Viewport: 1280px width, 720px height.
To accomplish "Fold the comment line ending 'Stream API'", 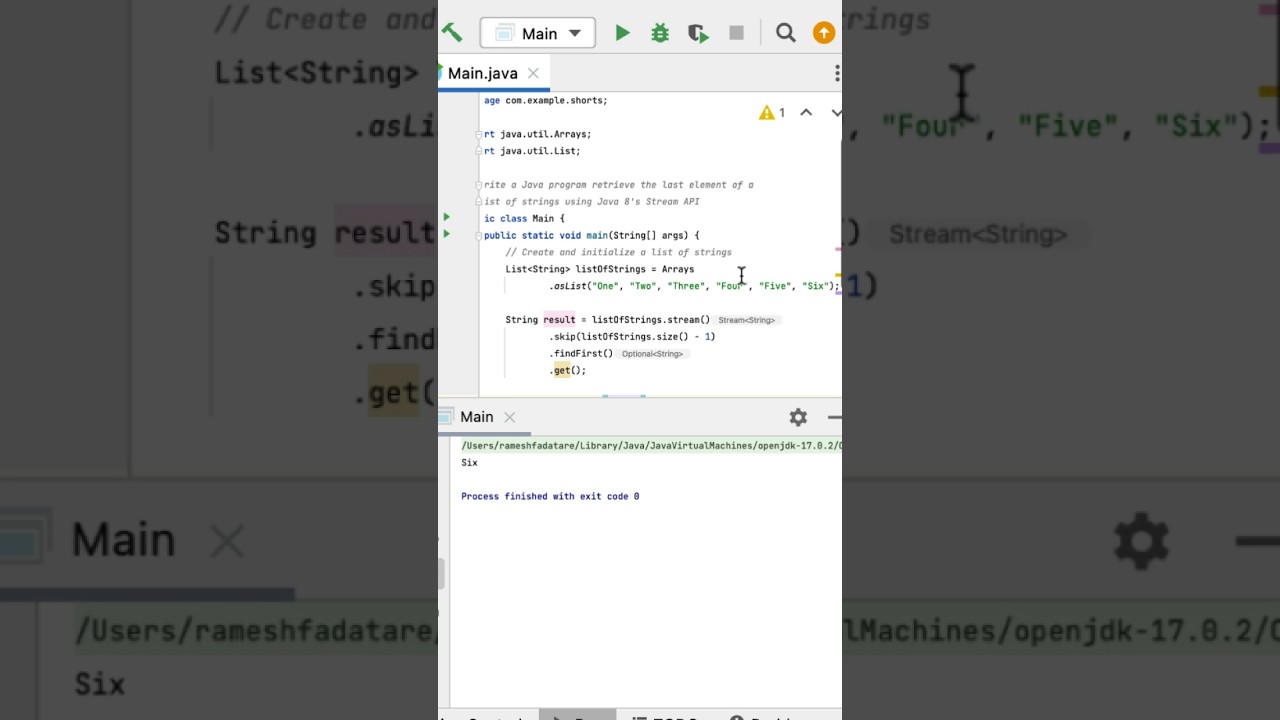I will [480, 202].
